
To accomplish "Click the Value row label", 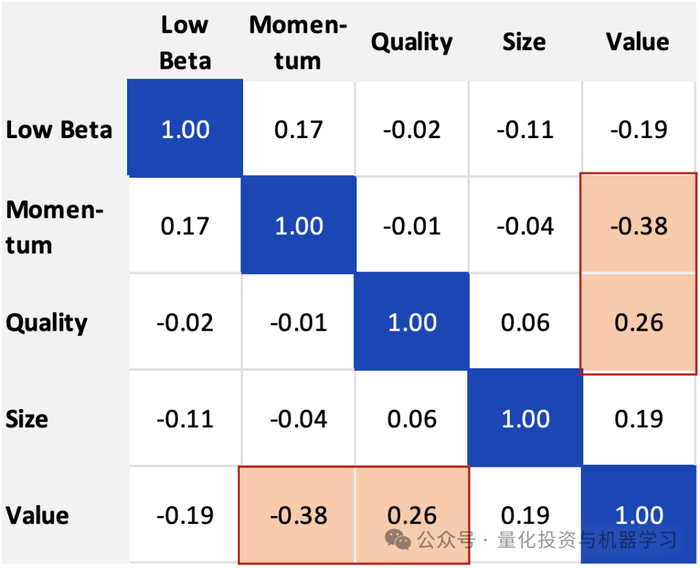I will (38, 516).
